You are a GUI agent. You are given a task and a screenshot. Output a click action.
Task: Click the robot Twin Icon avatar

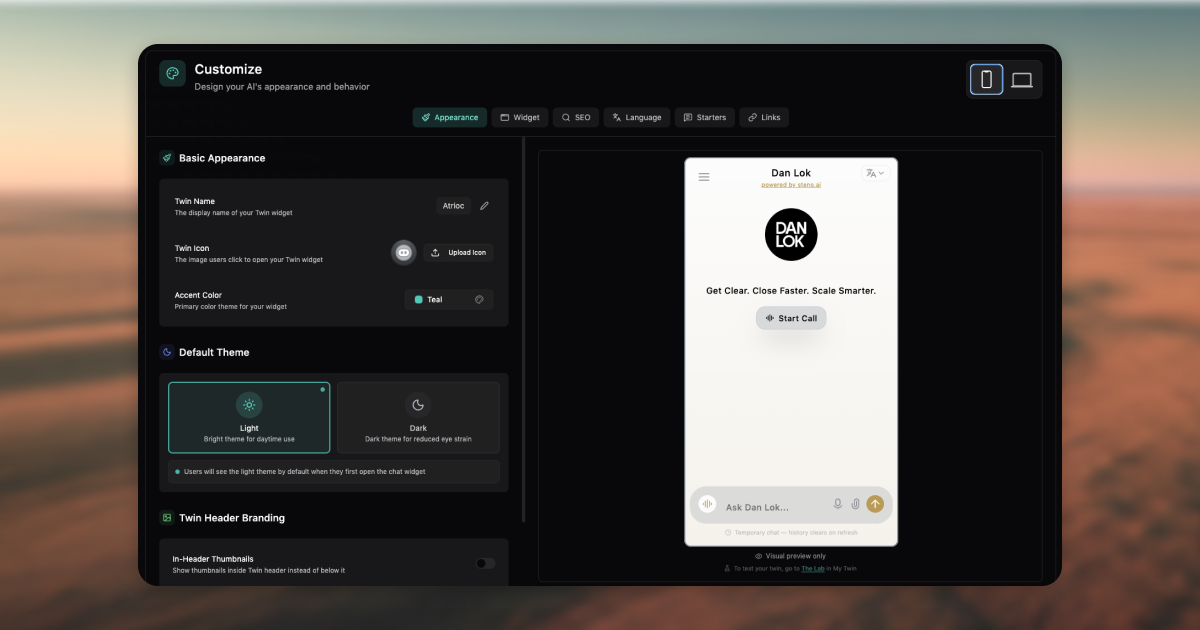tap(404, 253)
